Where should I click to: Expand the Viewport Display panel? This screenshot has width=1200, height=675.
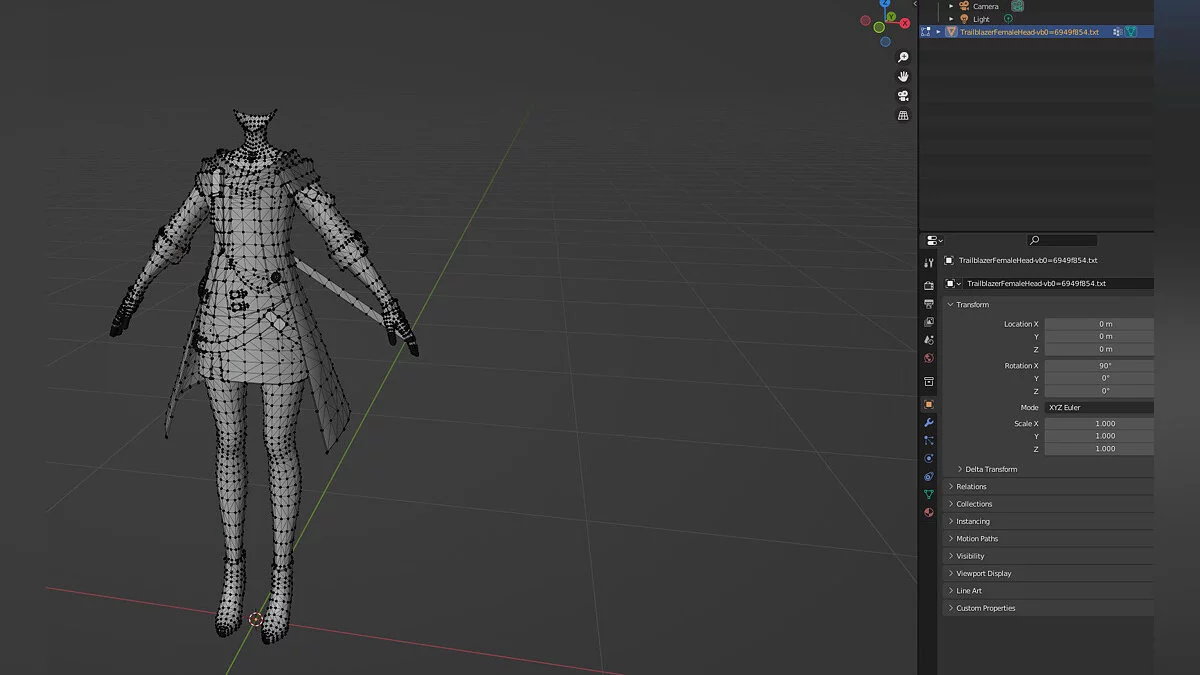983,574
